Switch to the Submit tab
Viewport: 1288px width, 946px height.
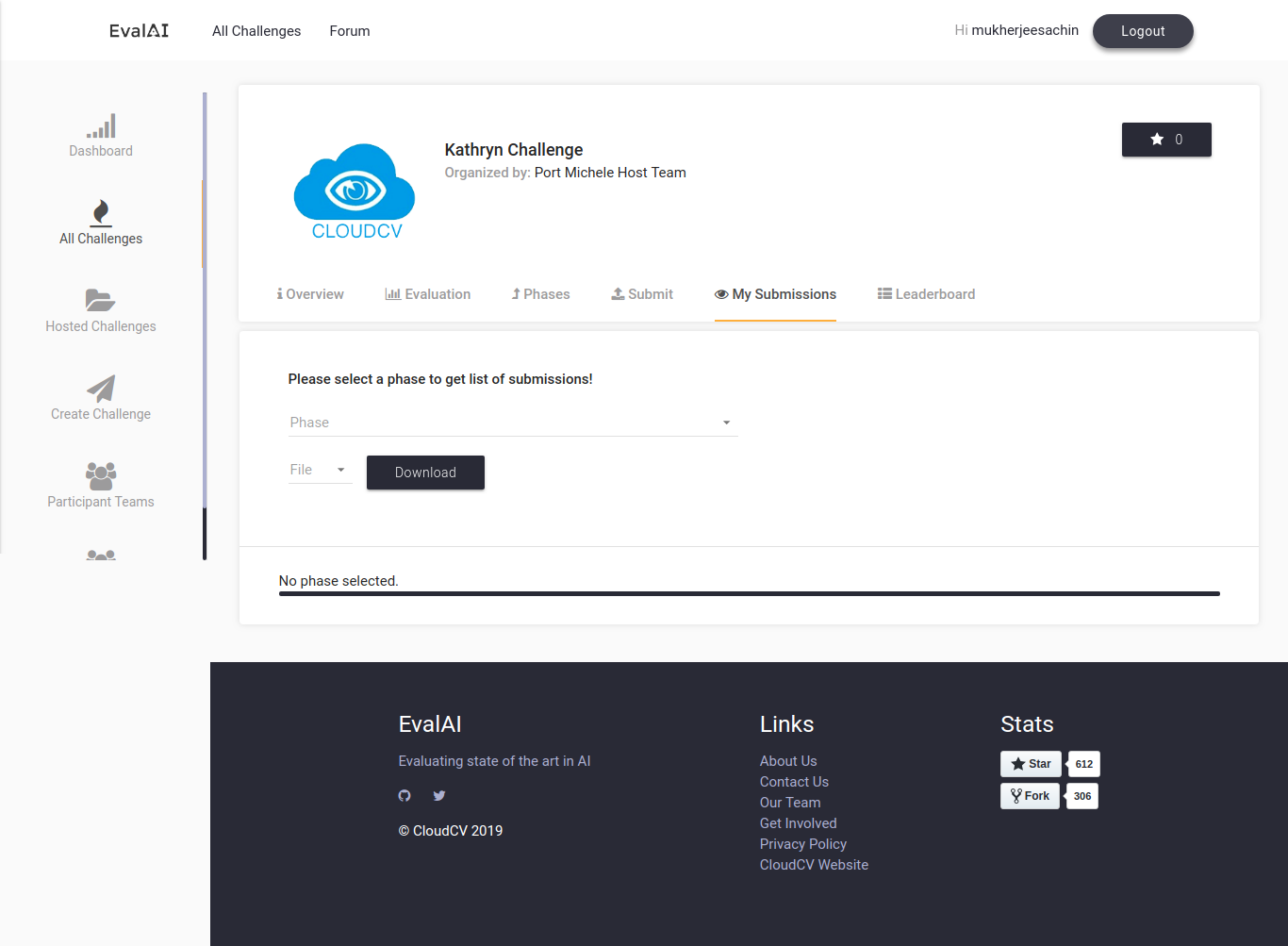click(x=642, y=294)
